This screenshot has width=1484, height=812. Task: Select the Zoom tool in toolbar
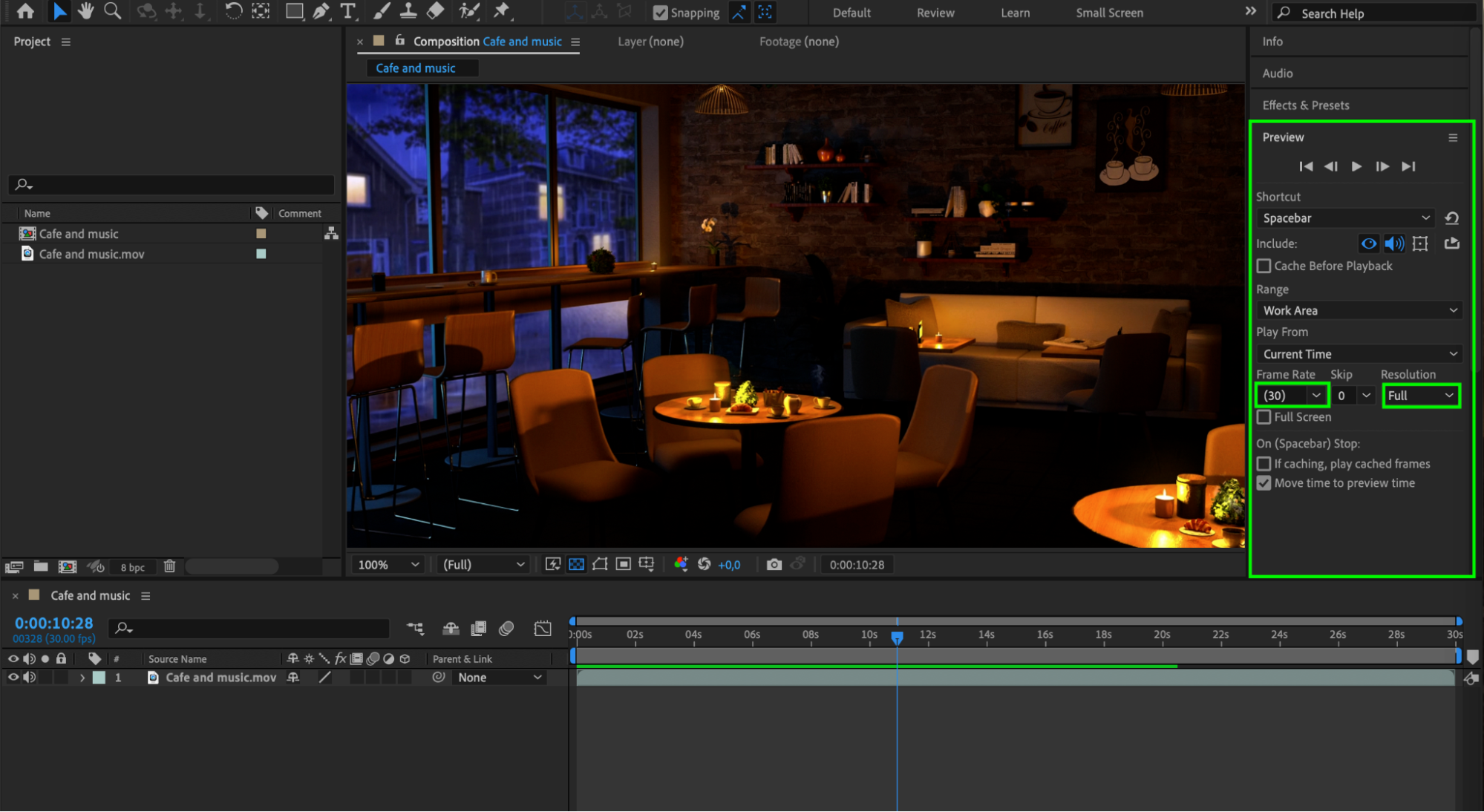(x=112, y=11)
